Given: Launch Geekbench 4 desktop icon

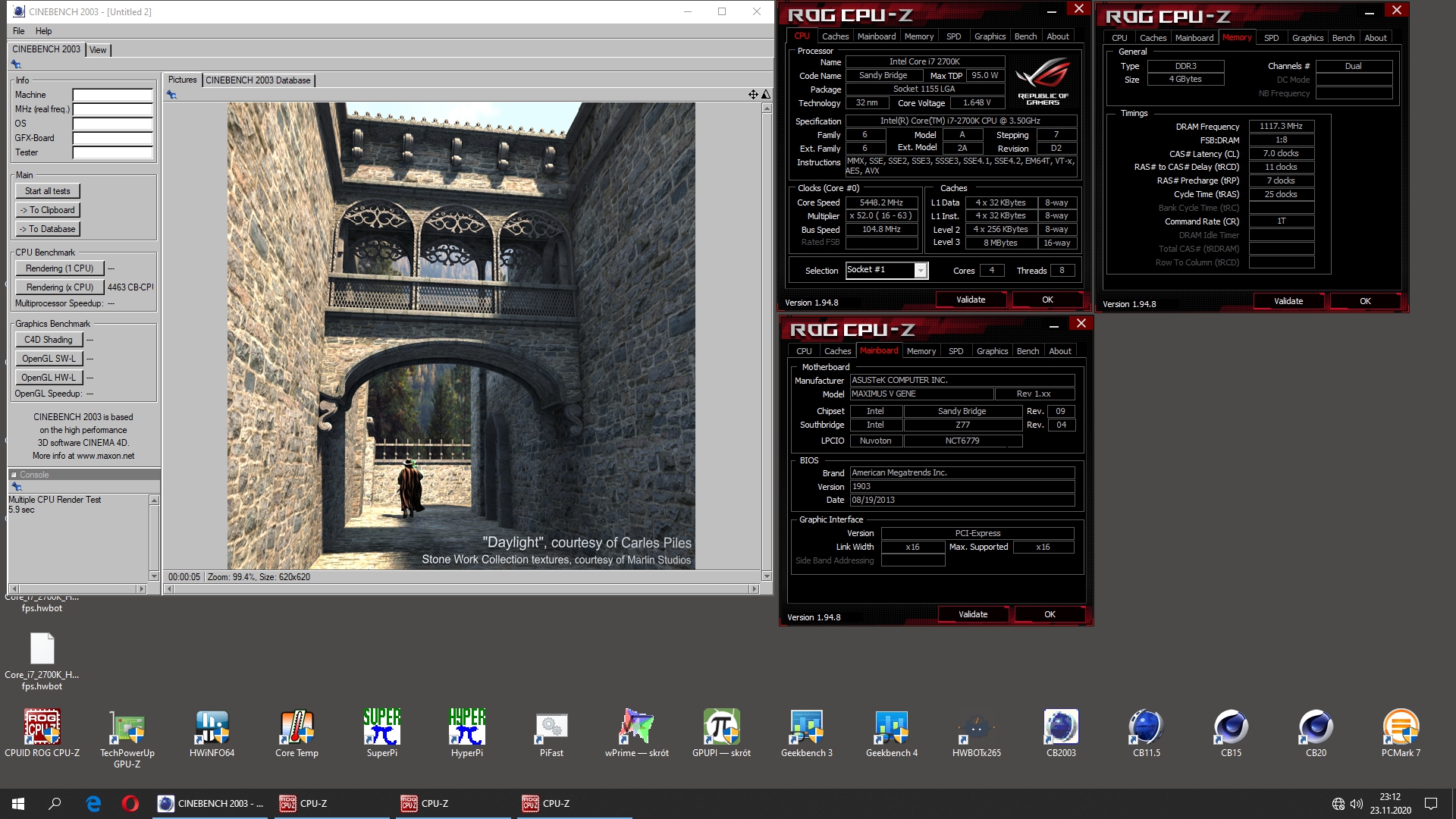Looking at the screenshot, I should (x=892, y=733).
